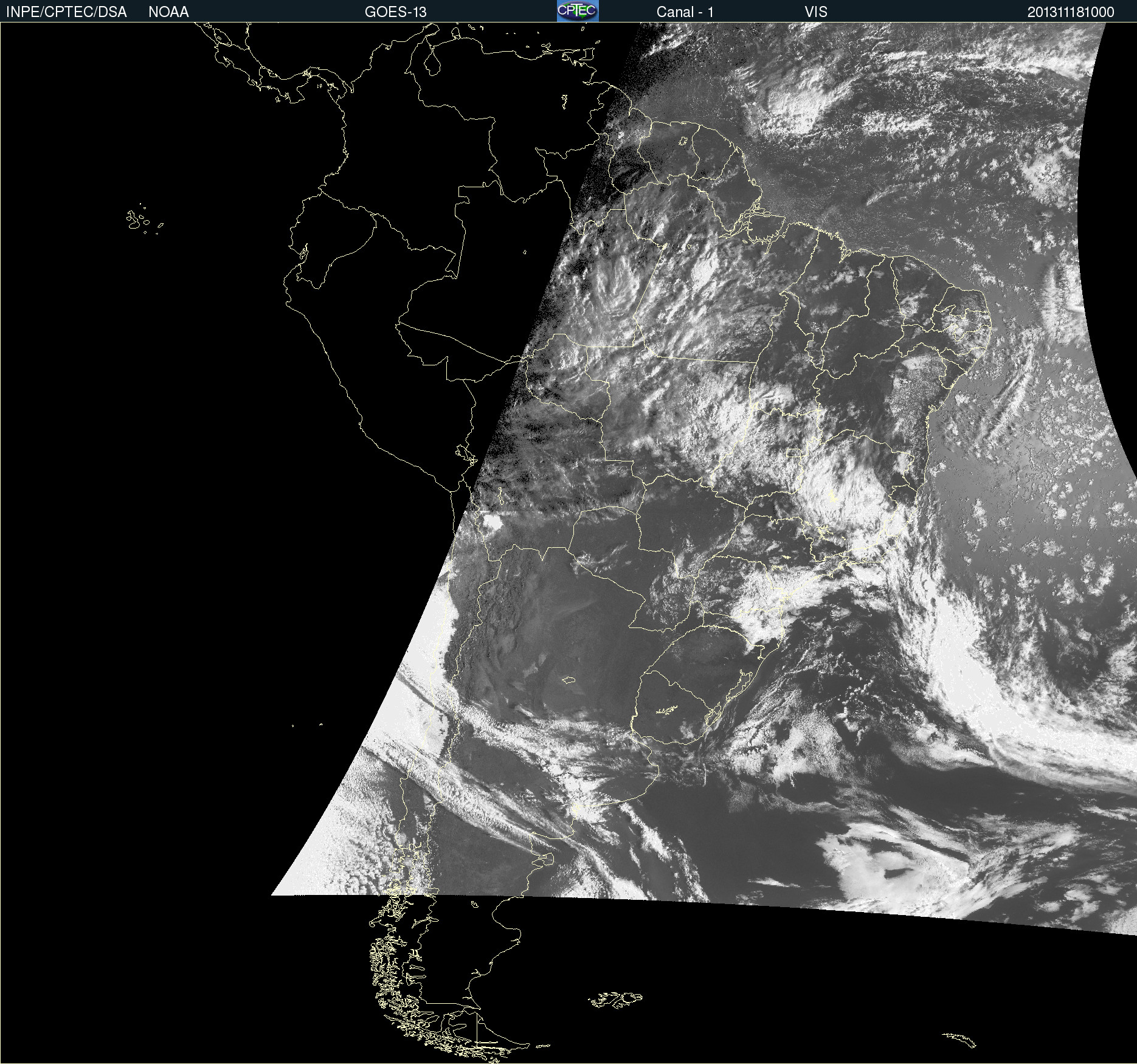
Task: Click the Canal - 1 channel label
Action: tap(685, 12)
